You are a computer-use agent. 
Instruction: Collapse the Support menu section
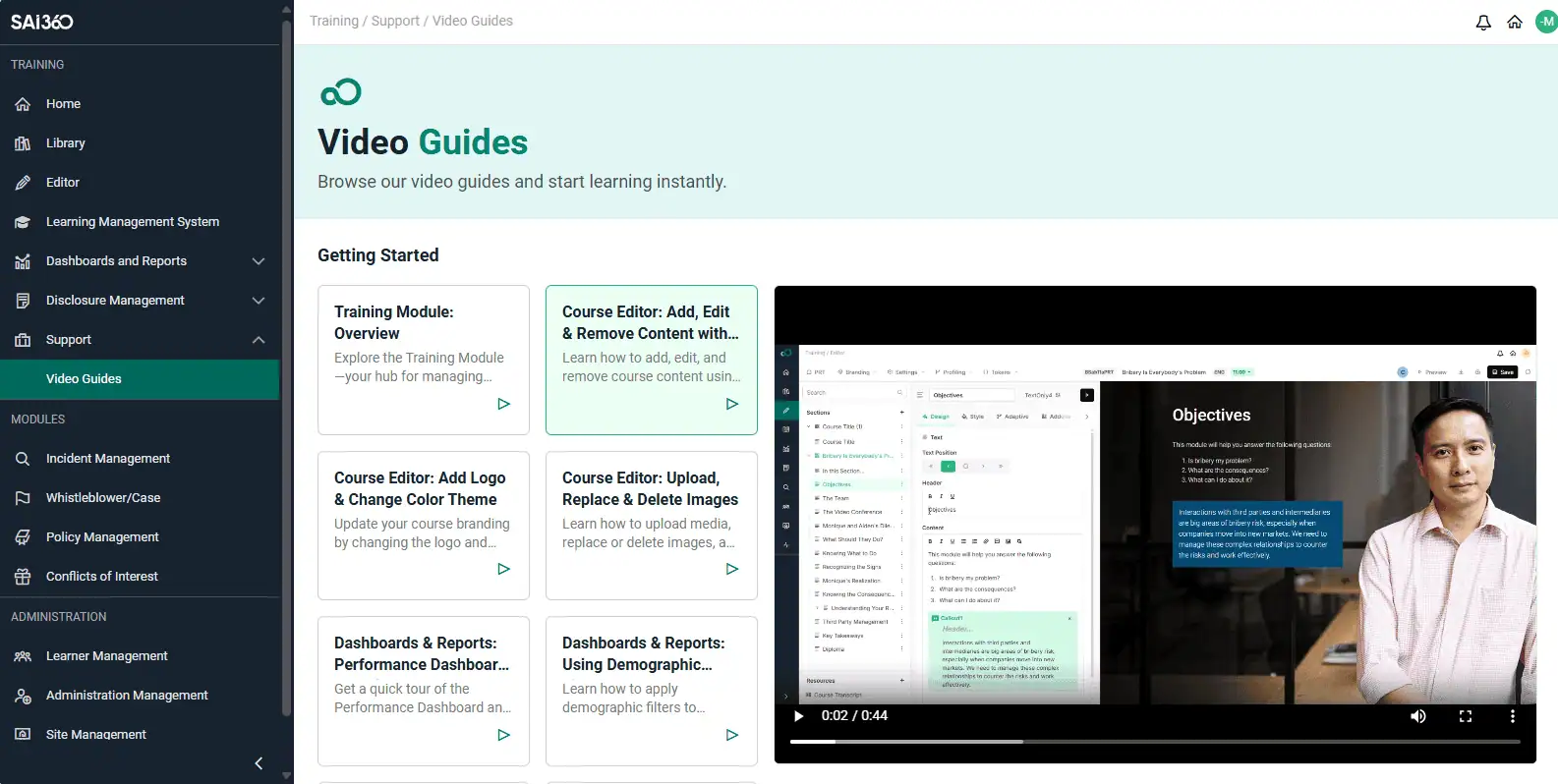(x=259, y=340)
